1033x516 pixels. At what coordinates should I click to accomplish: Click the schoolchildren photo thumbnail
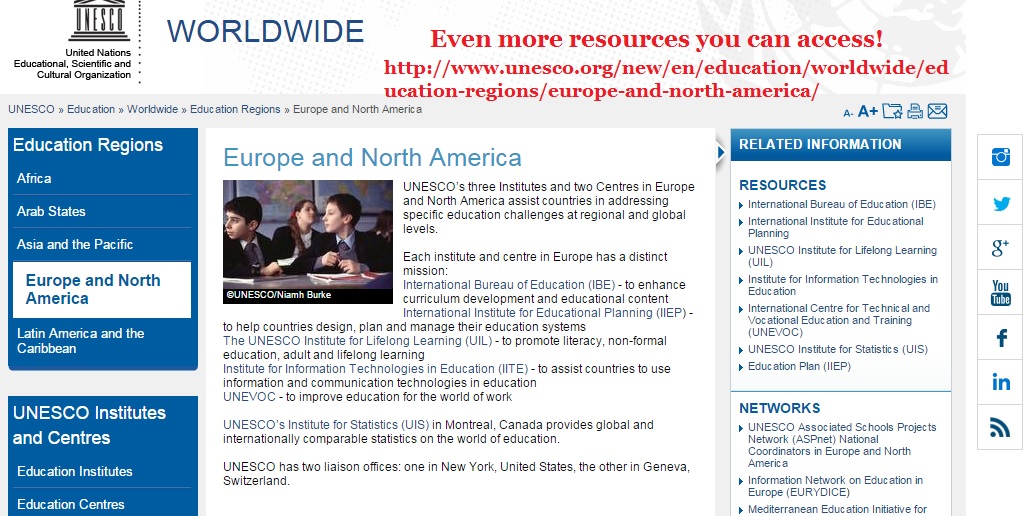[307, 241]
